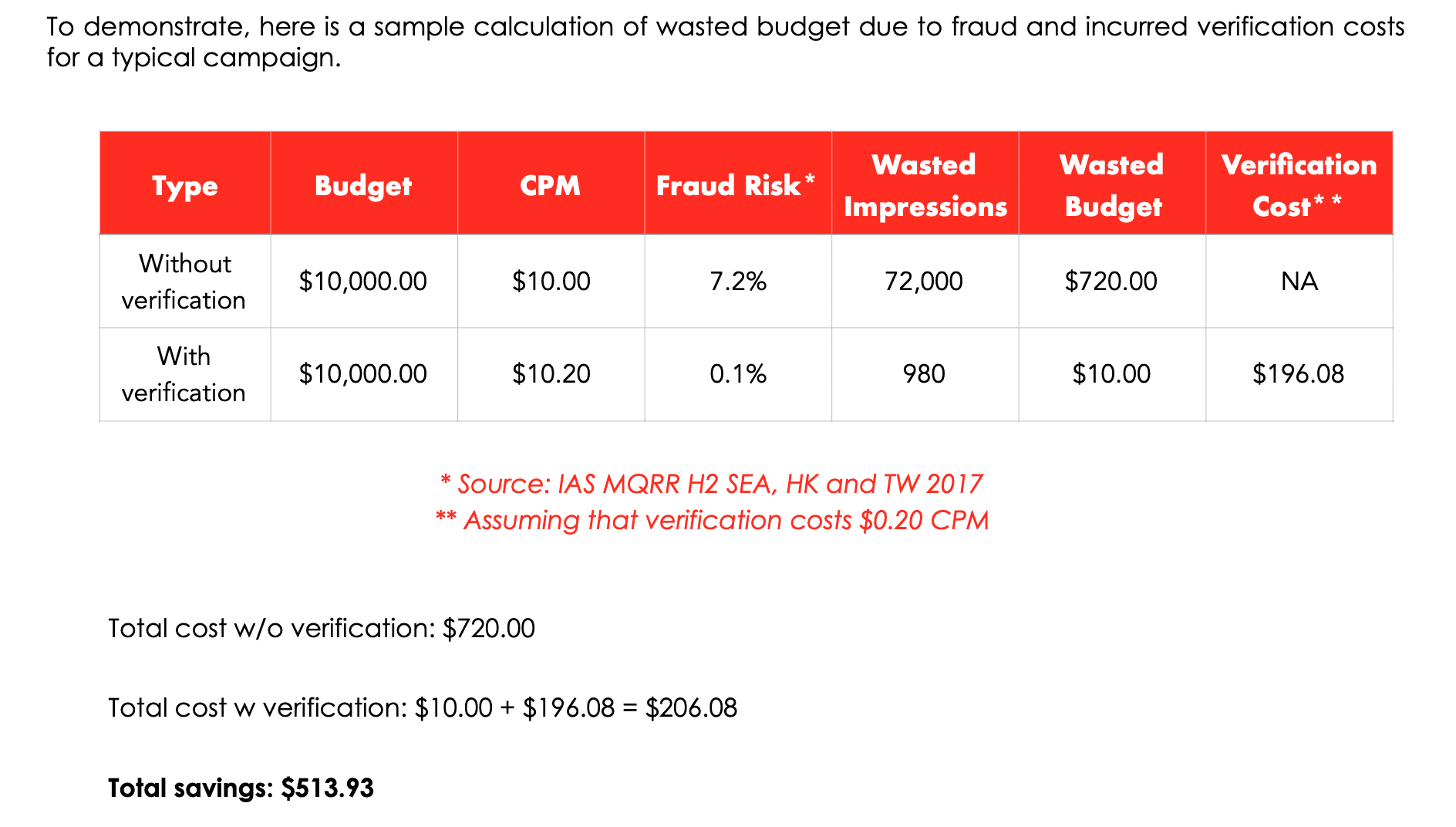The height and width of the screenshot is (827, 1456).
Task: Click the CPM header cell
Action: coord(550,186)
